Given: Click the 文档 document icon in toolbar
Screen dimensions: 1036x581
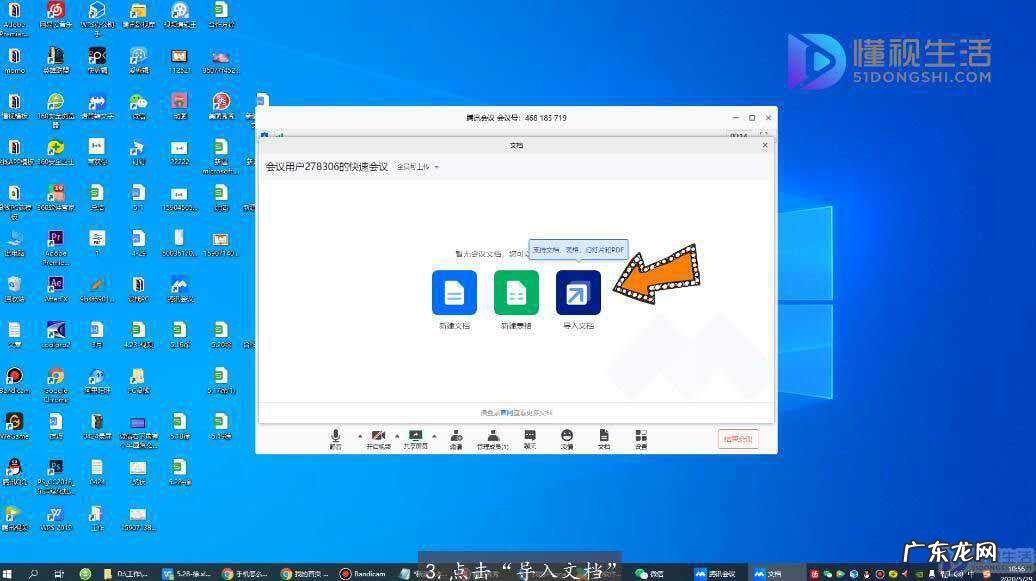Looking at the screenshot, I should point(604,437).
